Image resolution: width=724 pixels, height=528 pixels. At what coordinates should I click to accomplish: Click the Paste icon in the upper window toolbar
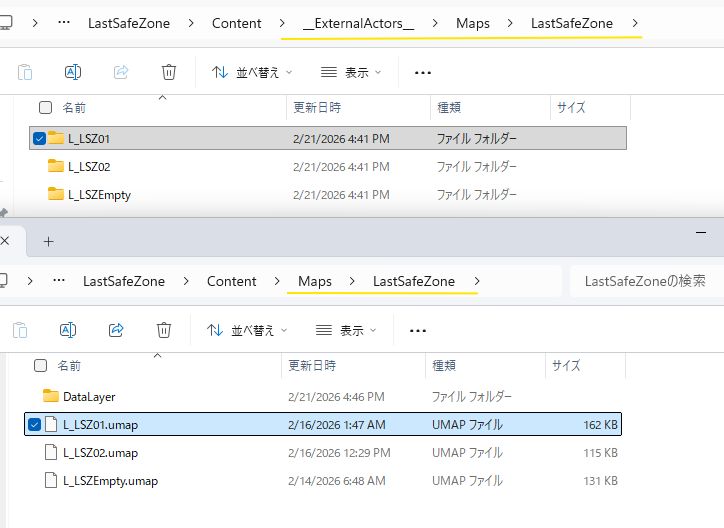(x=25, y=72)
